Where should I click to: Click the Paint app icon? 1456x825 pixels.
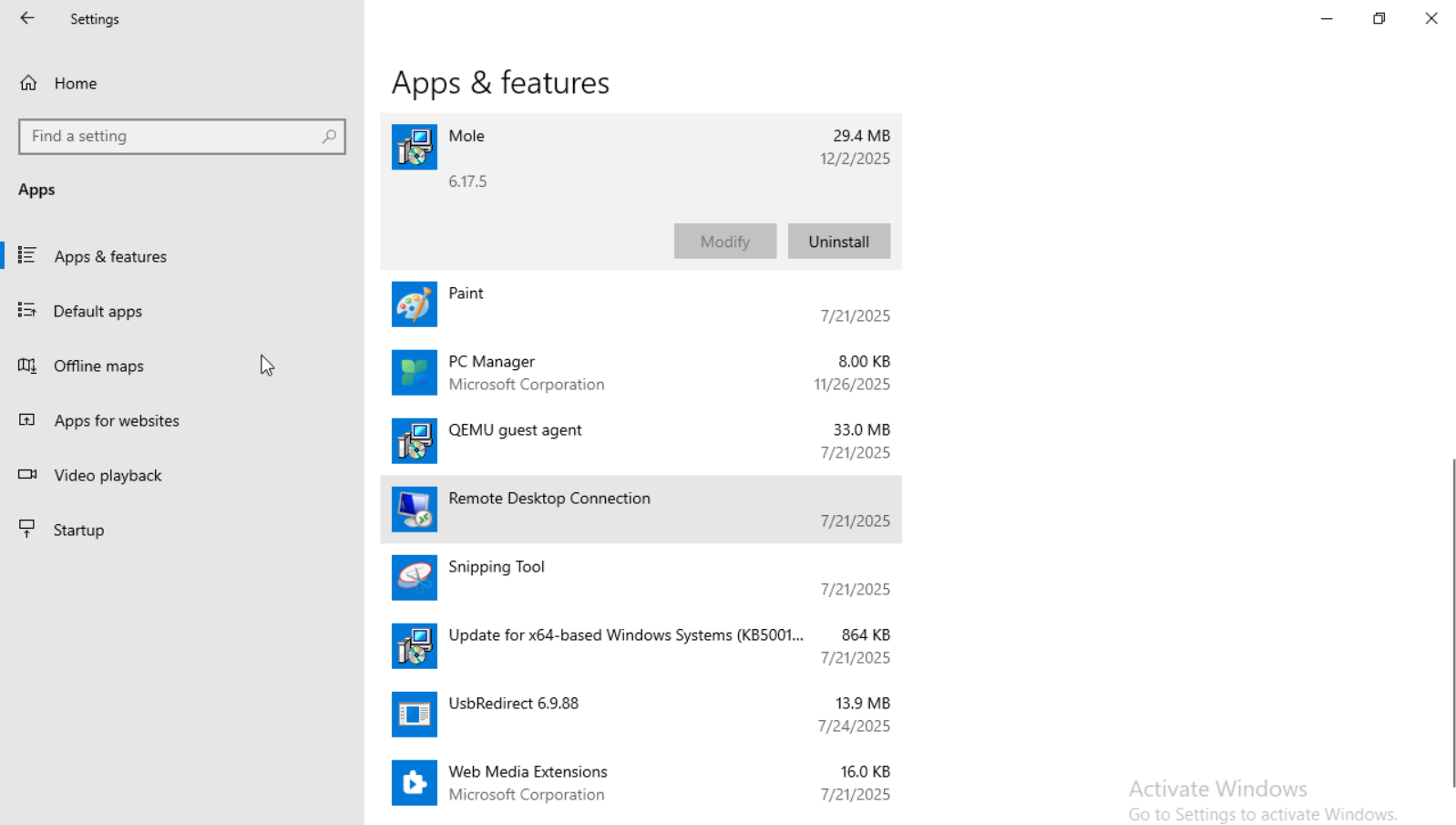(x=414, y=304)
